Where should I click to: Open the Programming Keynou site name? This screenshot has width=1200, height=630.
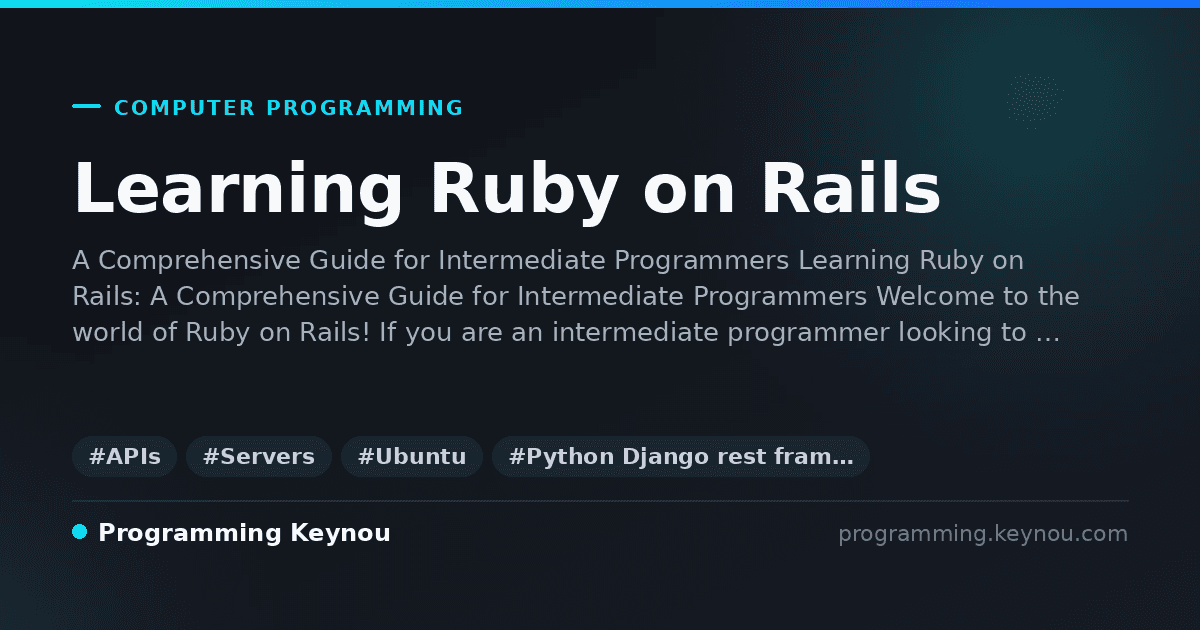pos(244,534)
